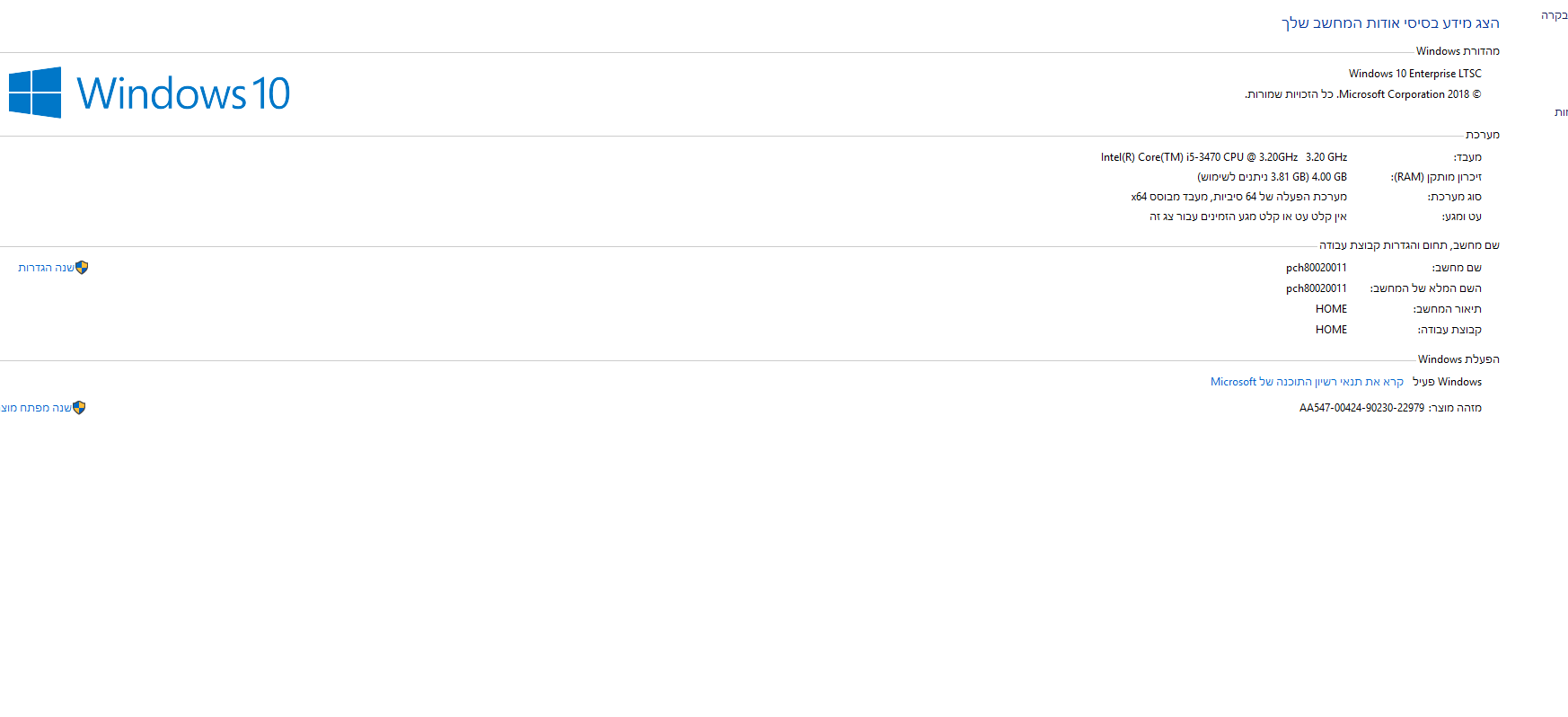This screenshot has width=1568, height=717.
Task: Click the Windows 10 Enterprise LTSC edition text
Action: 1414,74
